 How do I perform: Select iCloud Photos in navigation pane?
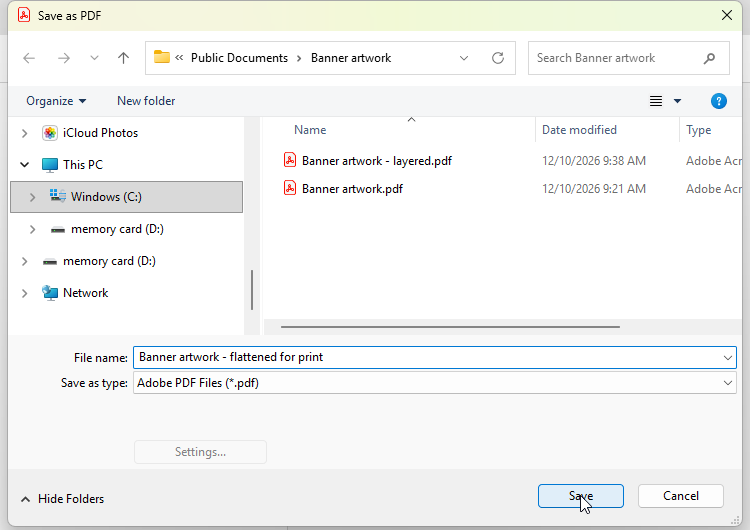click(100, 133)
